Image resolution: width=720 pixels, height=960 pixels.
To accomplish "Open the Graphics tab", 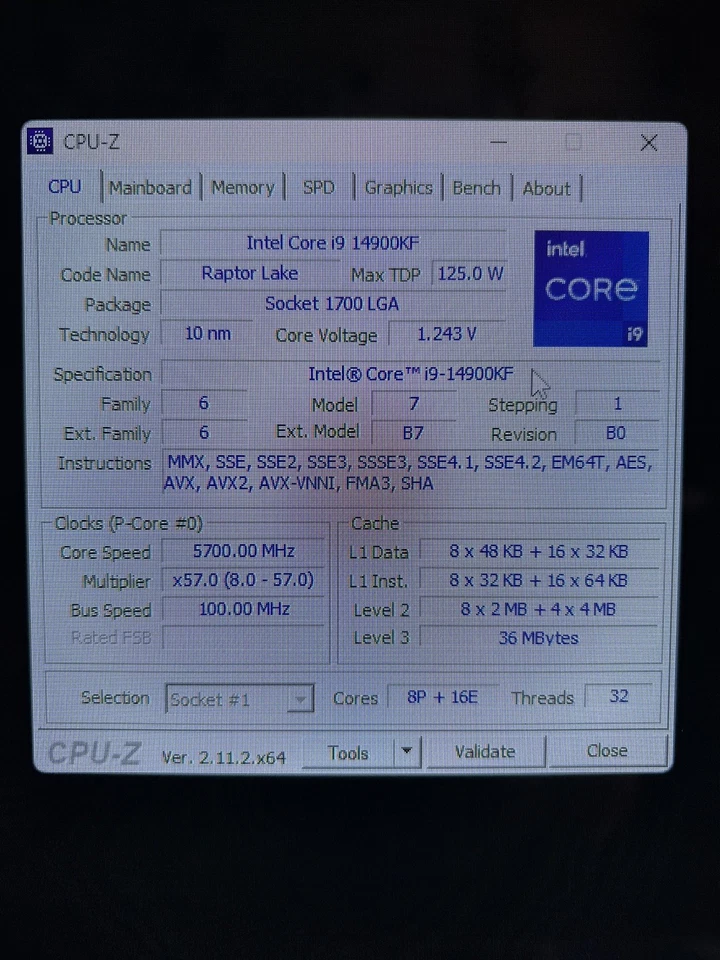I will click(399, 188).
